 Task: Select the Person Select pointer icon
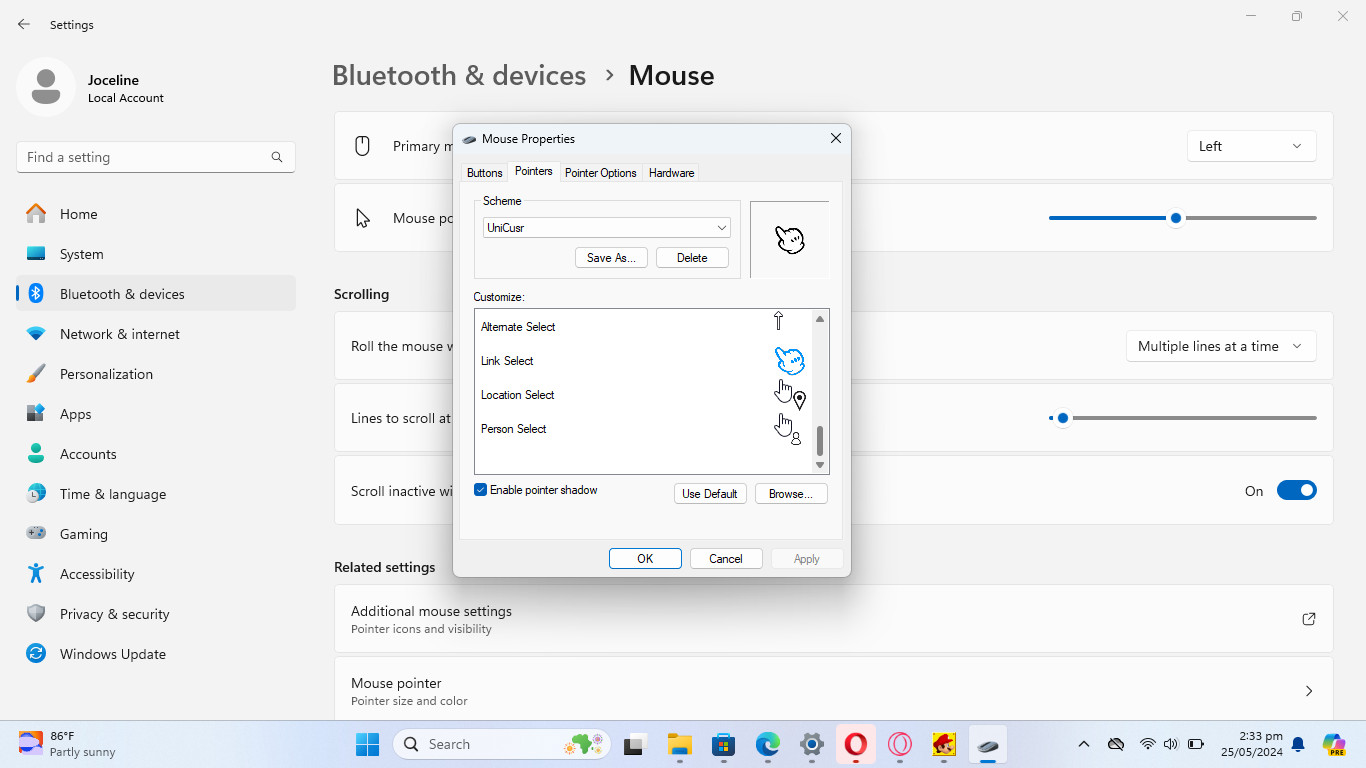(788, 429)
